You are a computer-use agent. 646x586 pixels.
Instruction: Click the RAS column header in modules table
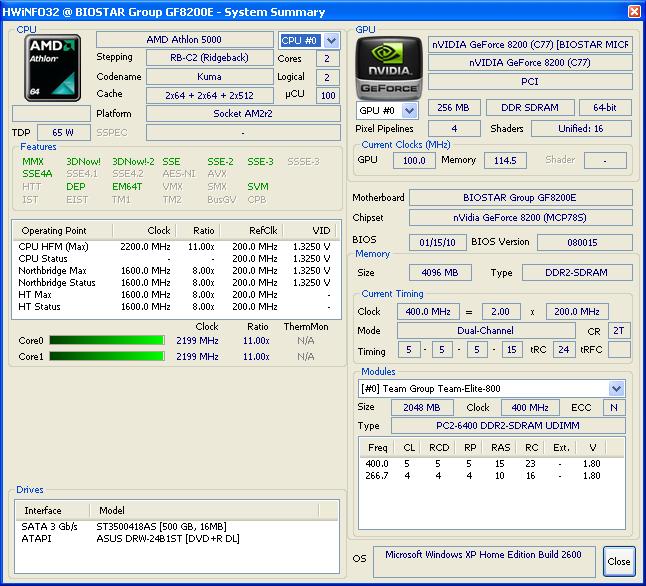500,448
